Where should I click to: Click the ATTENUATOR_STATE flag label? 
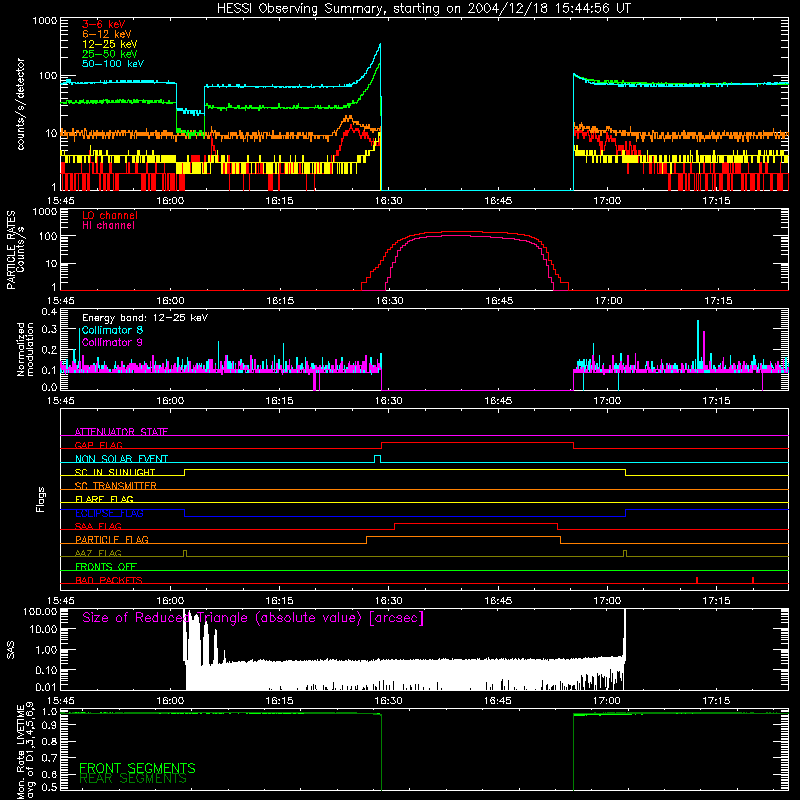tap(121, 432)
